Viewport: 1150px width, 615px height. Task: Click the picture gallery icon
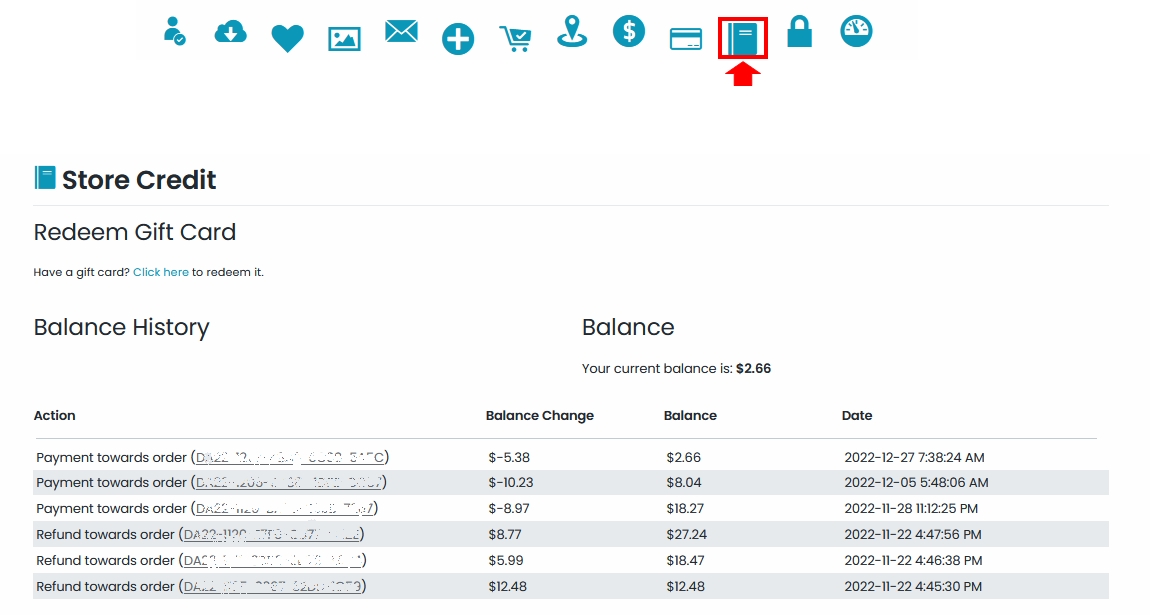coord(344,39)
